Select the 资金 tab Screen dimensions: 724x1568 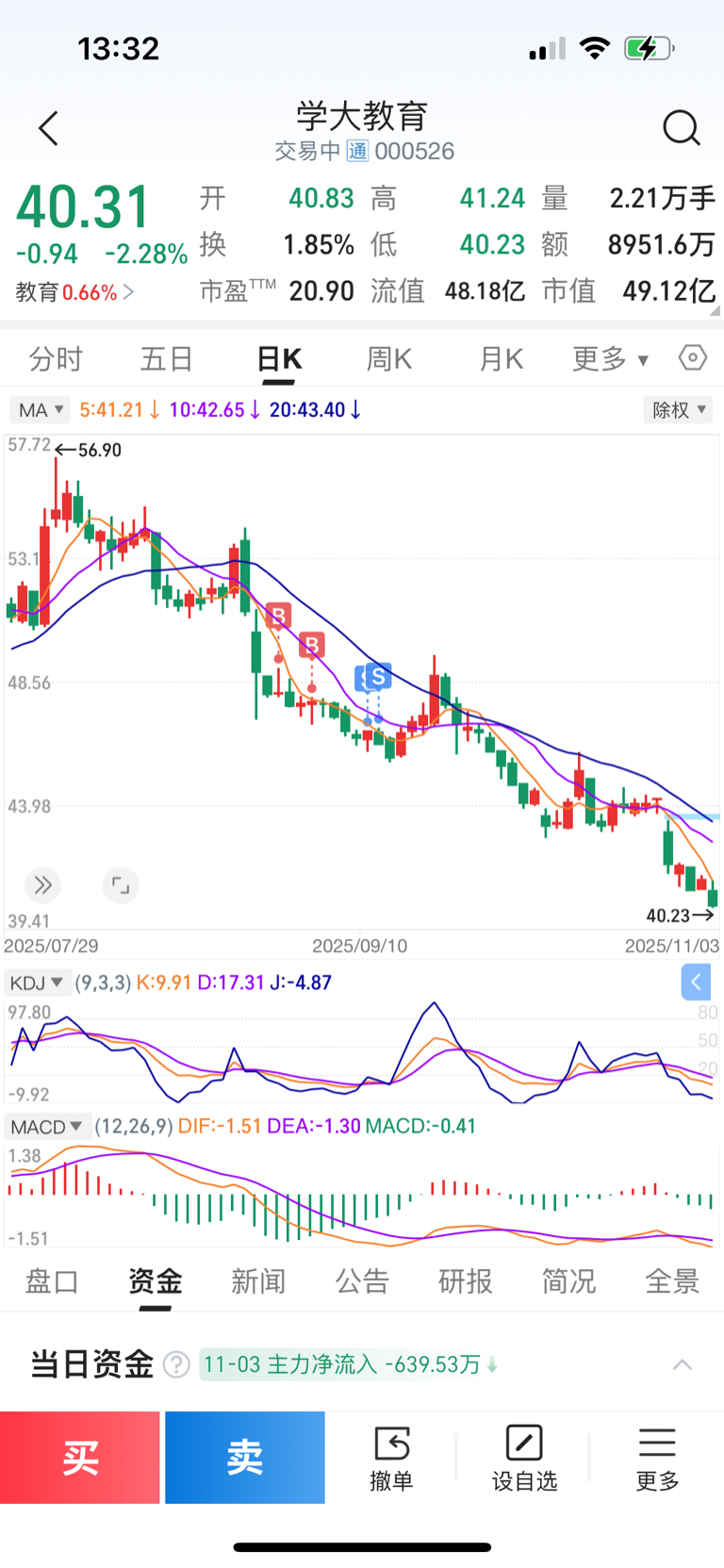coord(156,1280)
